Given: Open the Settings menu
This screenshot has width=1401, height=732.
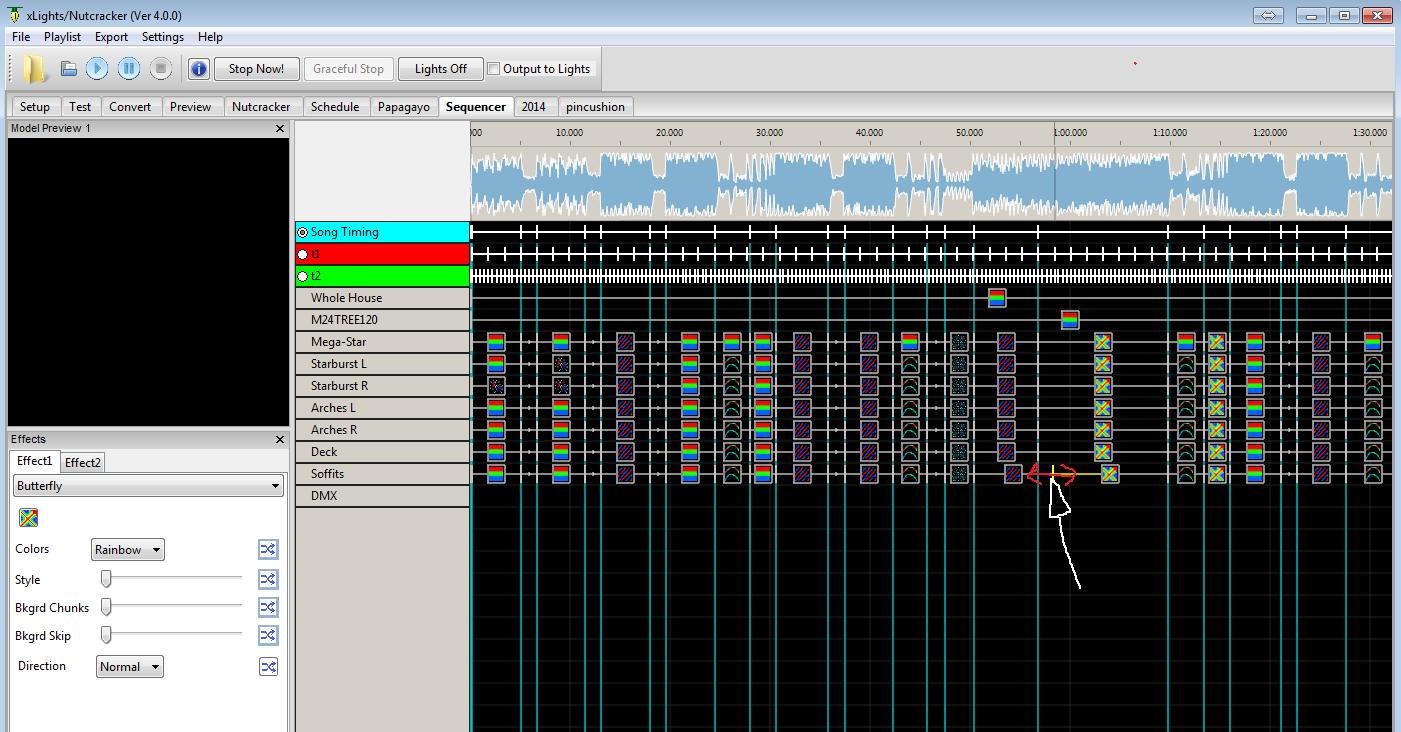Looking at the screenshot, I should (x=163, y=37).
